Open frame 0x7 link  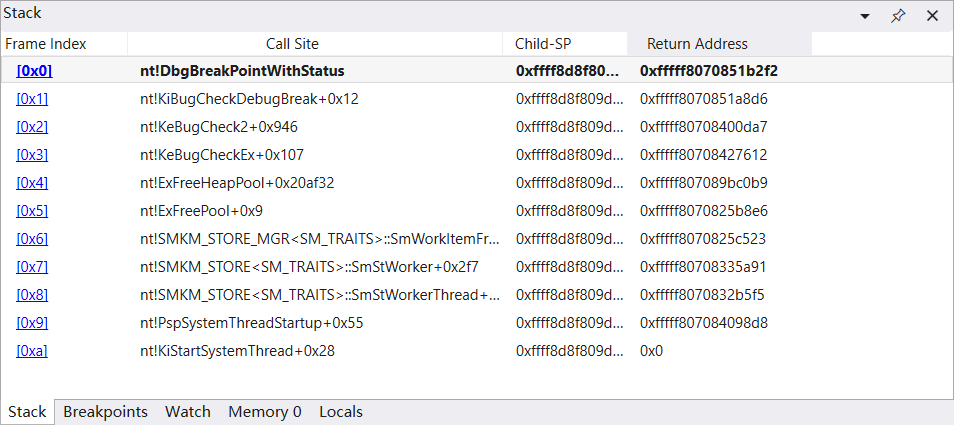[32, 267]
